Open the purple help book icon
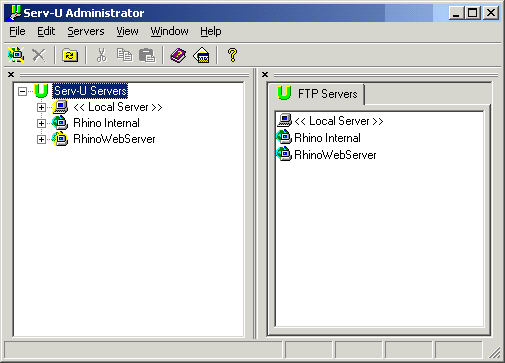The height and width of the screenshot is (363, 505). tap(178, 55)
